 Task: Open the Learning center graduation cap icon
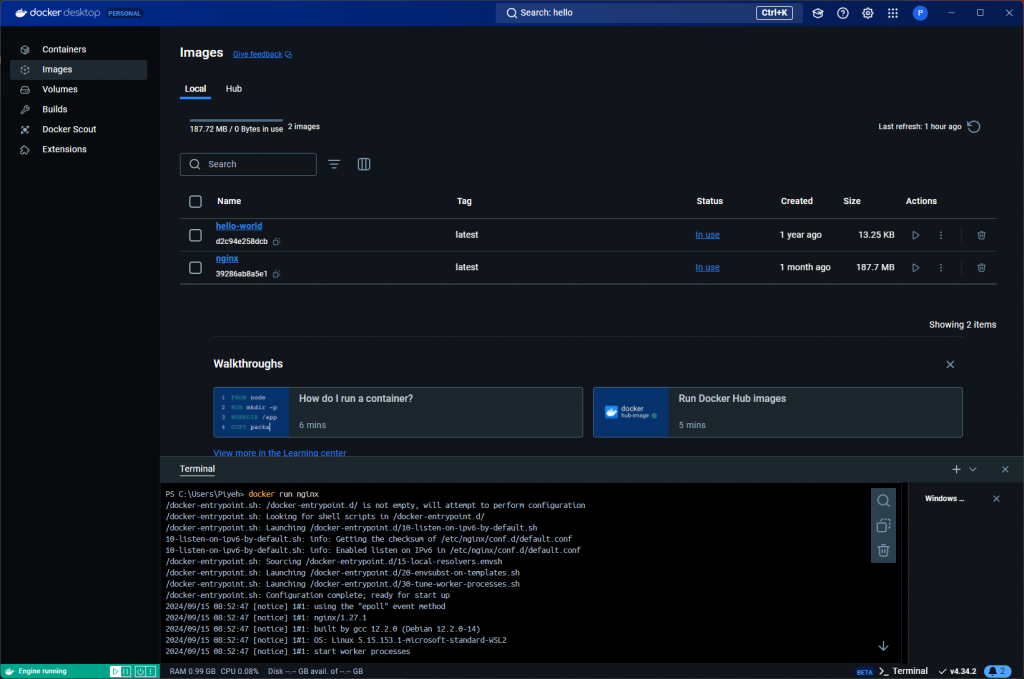click(818, 13)
